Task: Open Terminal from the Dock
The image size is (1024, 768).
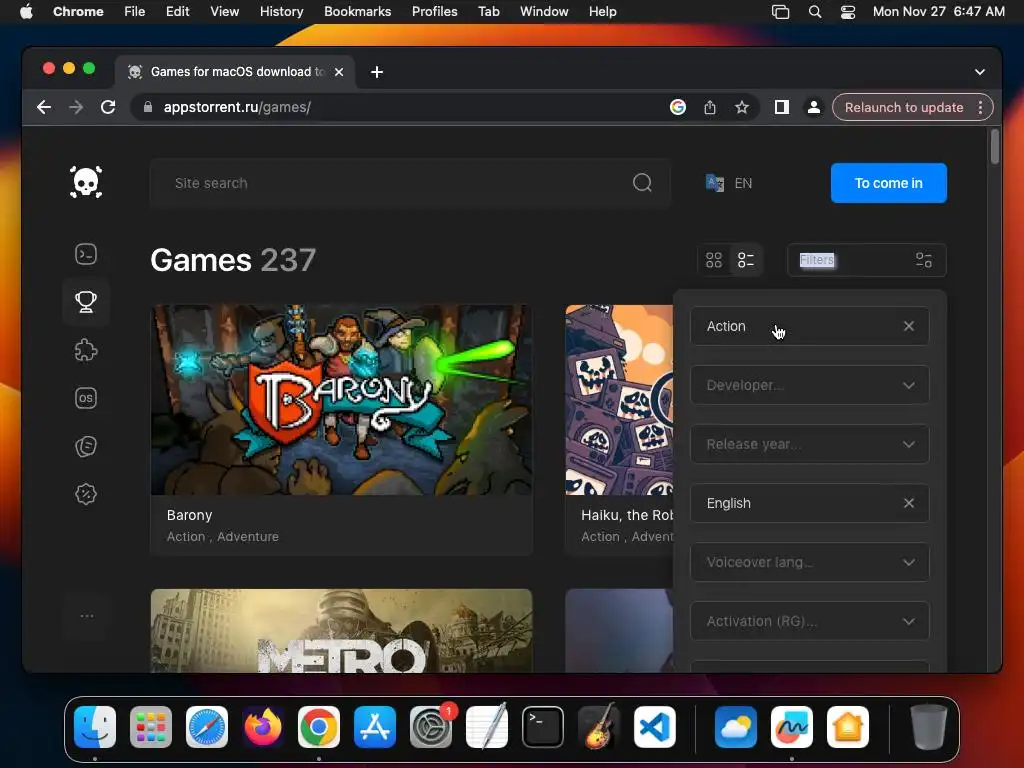Action: (543, 727)
